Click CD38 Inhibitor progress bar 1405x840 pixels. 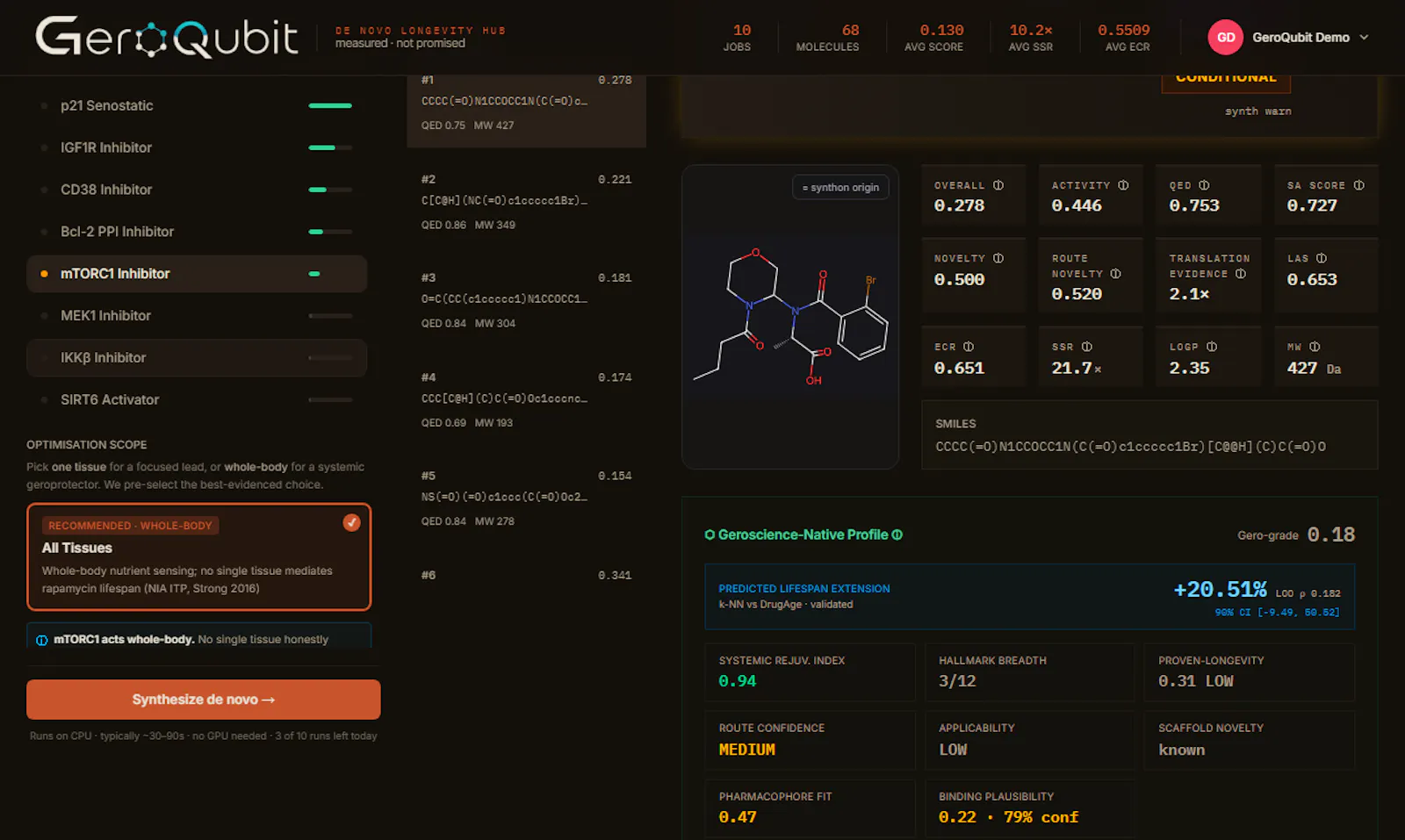(330, 190)
